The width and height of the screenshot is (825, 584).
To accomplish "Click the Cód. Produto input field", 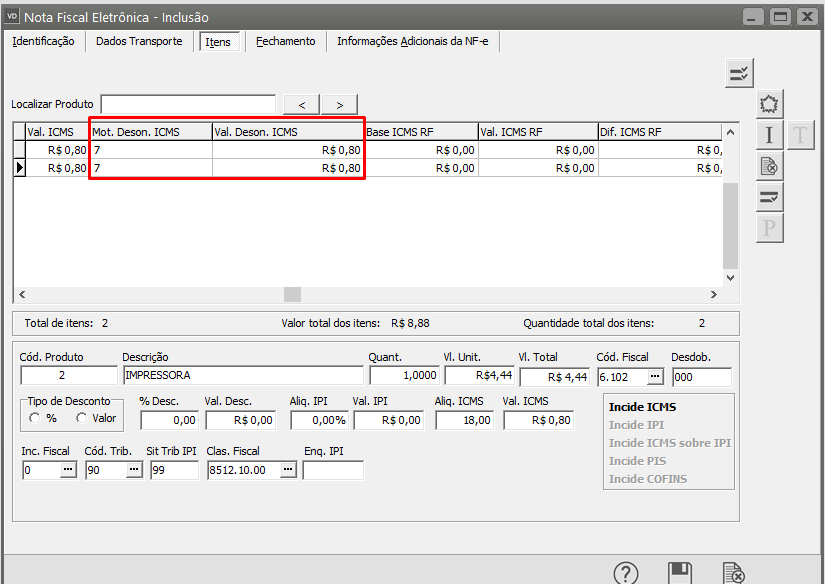I will pyautogui.click(x=69, y=375).
